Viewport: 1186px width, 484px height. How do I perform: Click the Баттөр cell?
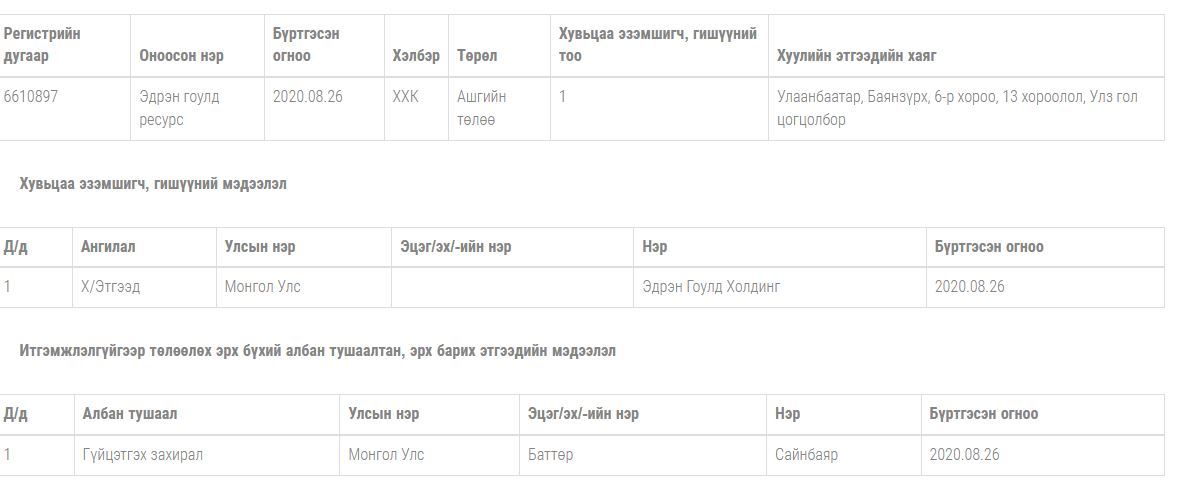pyautogui.click(x=551, y=455)
